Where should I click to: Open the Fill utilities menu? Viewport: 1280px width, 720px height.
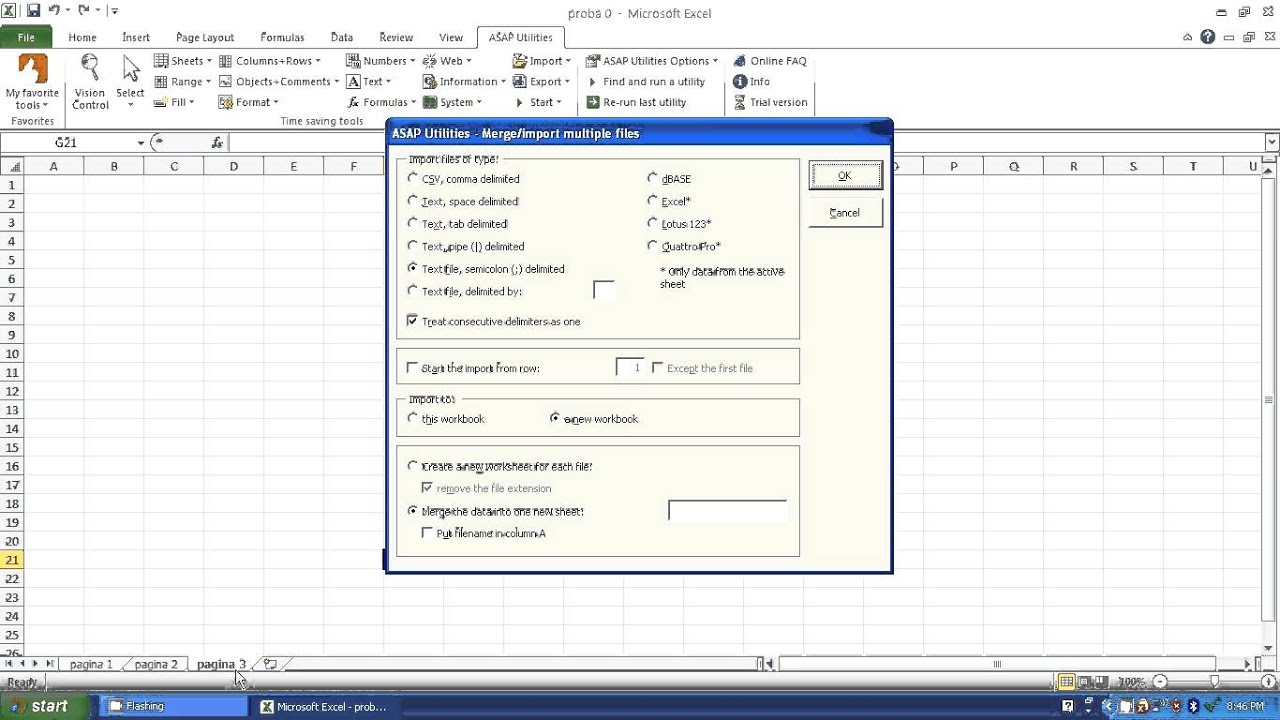(x=174, y=102)
